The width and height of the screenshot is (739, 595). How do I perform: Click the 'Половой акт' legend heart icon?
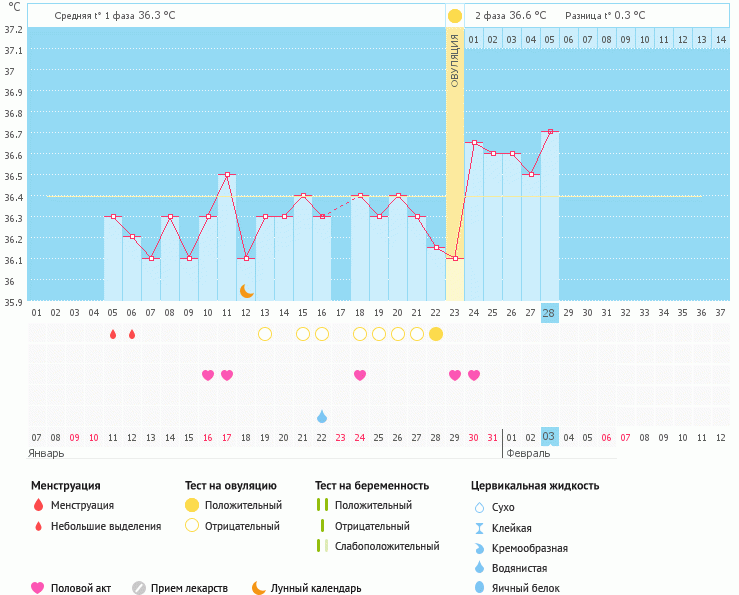(38, 588)
